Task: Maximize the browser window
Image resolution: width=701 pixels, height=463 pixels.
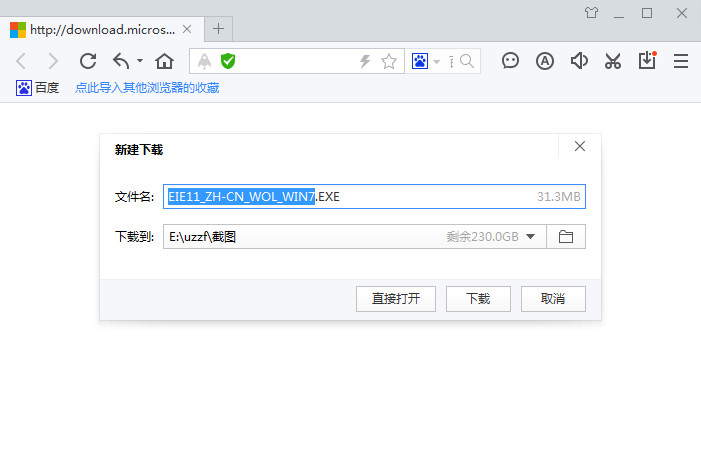Action: [647, 13]
